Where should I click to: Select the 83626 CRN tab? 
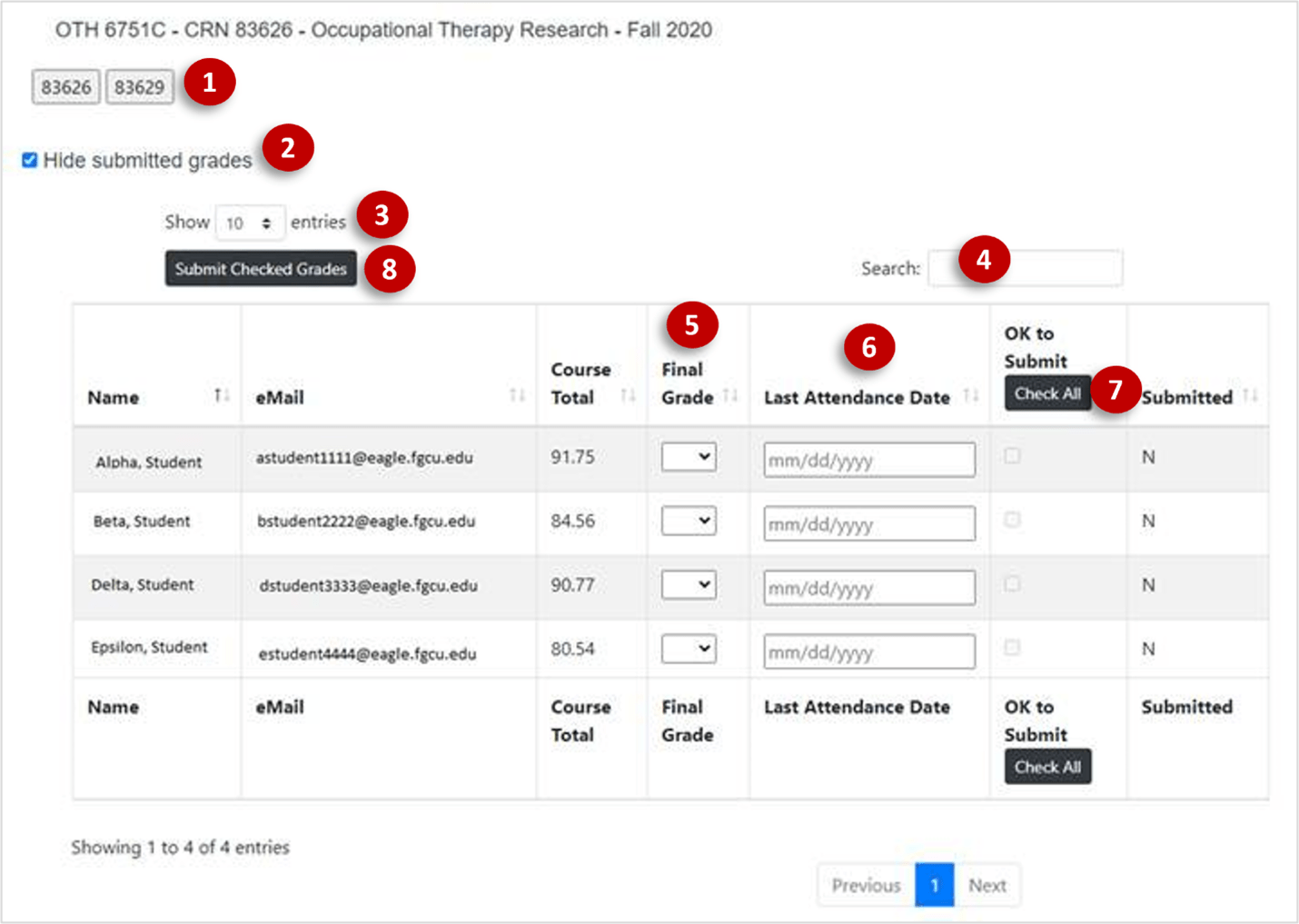tap(66, 87)
